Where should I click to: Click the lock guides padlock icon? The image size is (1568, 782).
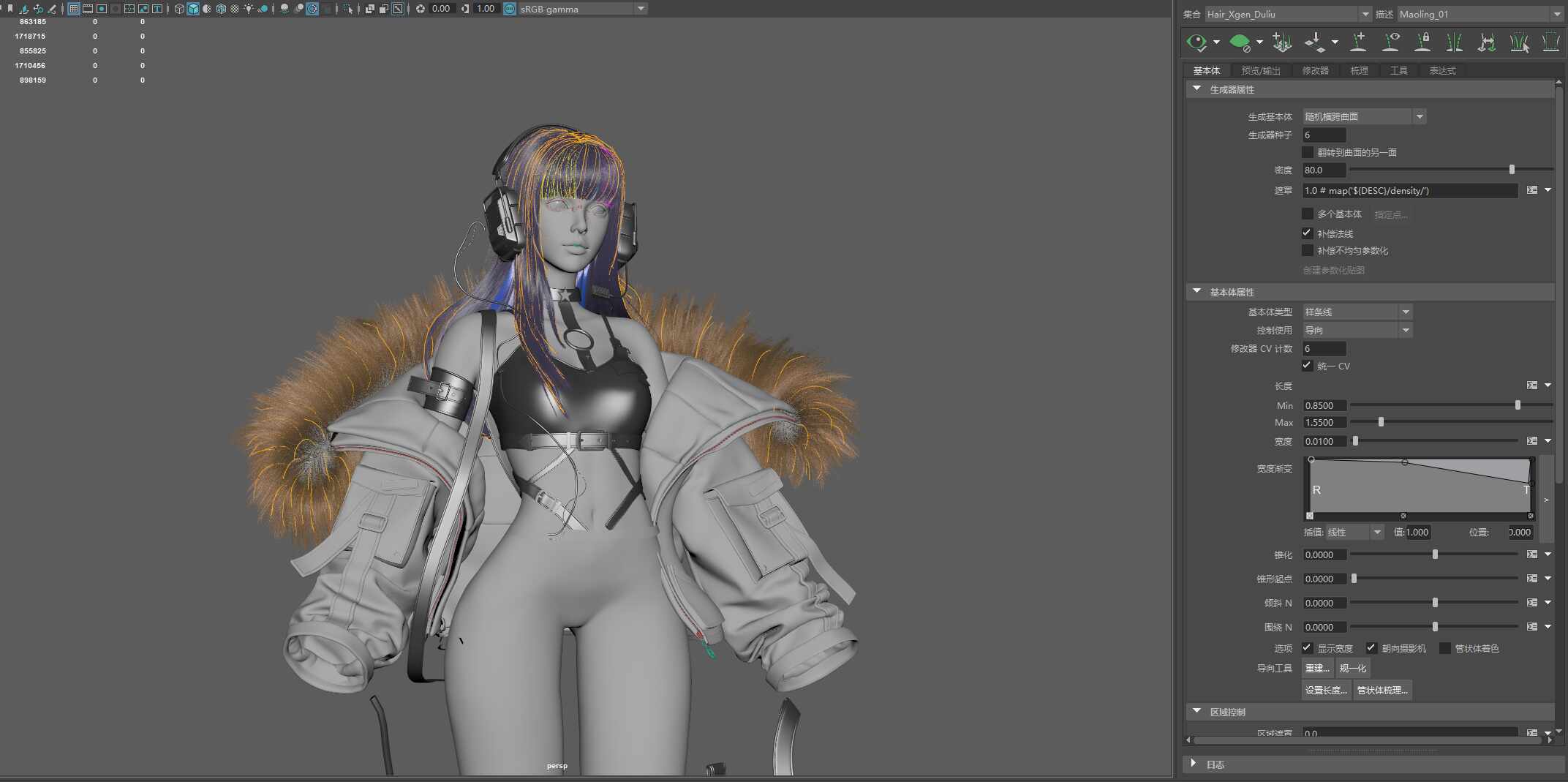tap(1422, 42)
